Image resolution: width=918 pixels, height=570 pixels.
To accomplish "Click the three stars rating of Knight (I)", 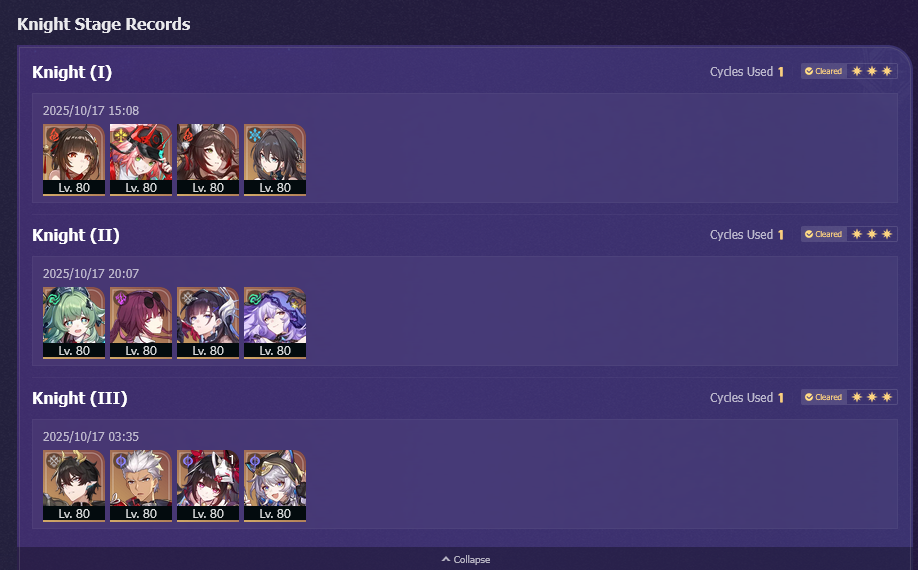I will 872,71.
